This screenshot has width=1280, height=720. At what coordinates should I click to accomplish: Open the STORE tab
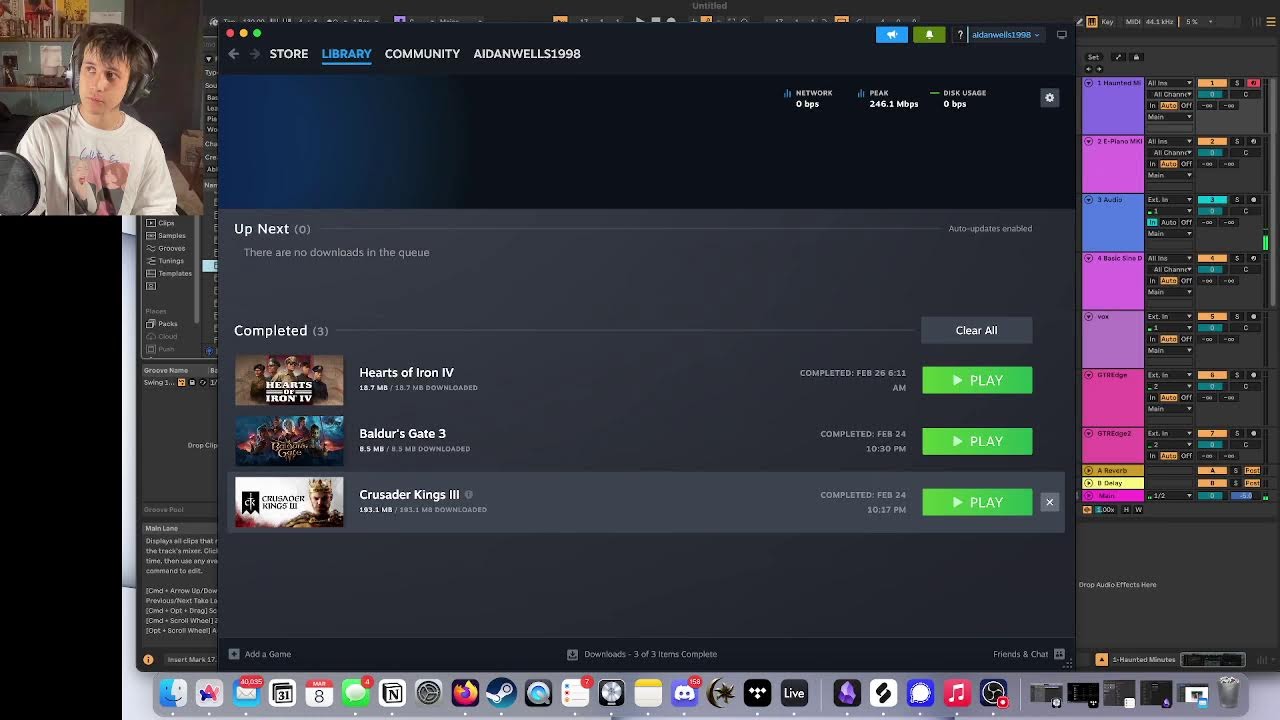coord(289,54)
